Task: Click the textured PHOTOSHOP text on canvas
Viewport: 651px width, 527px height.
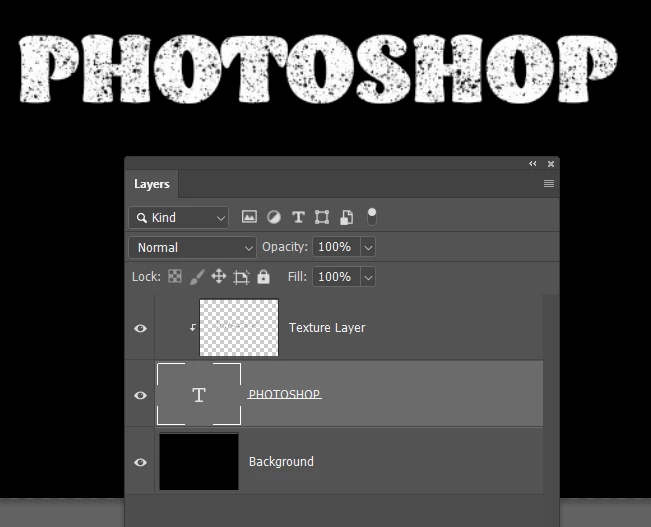Action: 318,69
